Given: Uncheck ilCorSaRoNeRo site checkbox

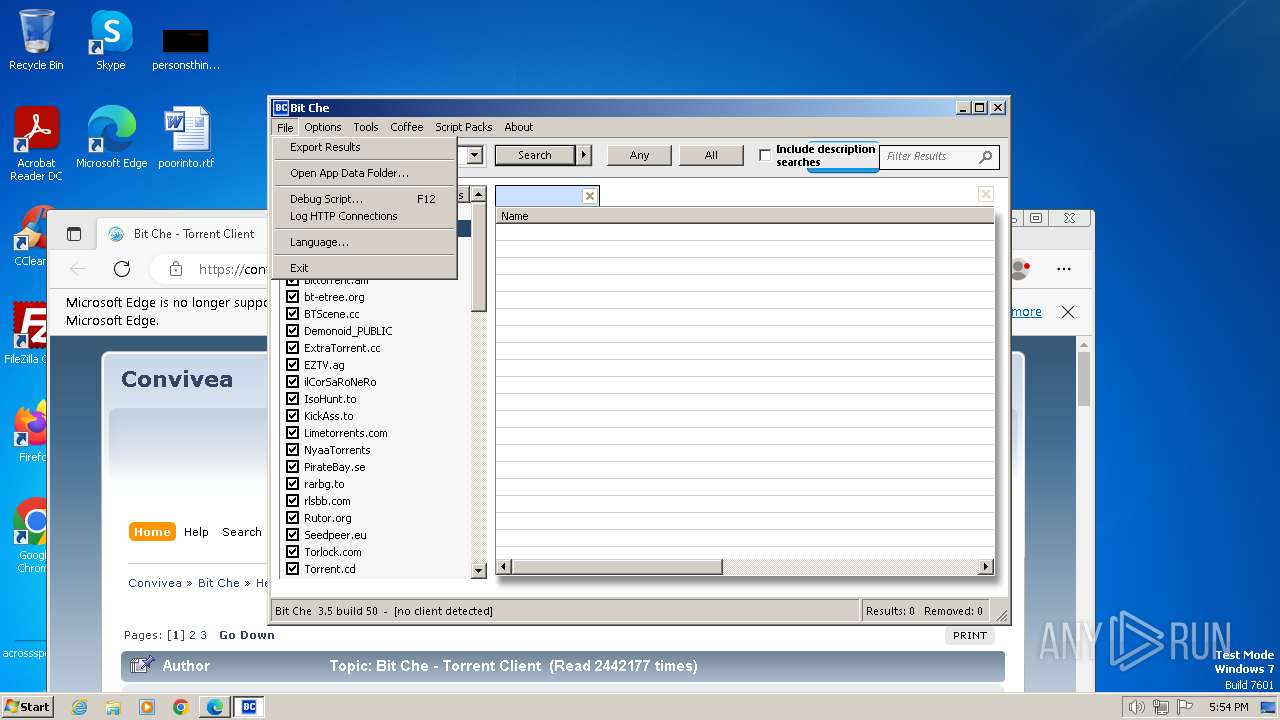Looking at the screenshot, I should 293,382.
